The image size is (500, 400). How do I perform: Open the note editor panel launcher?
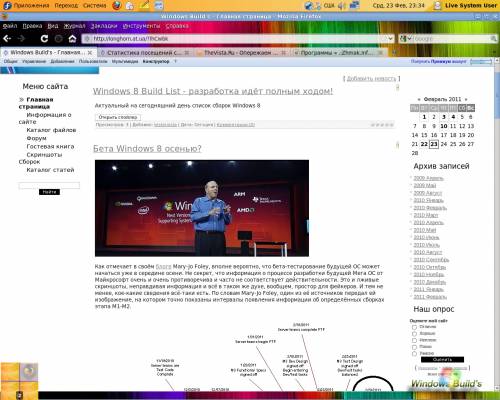[144, 5]
